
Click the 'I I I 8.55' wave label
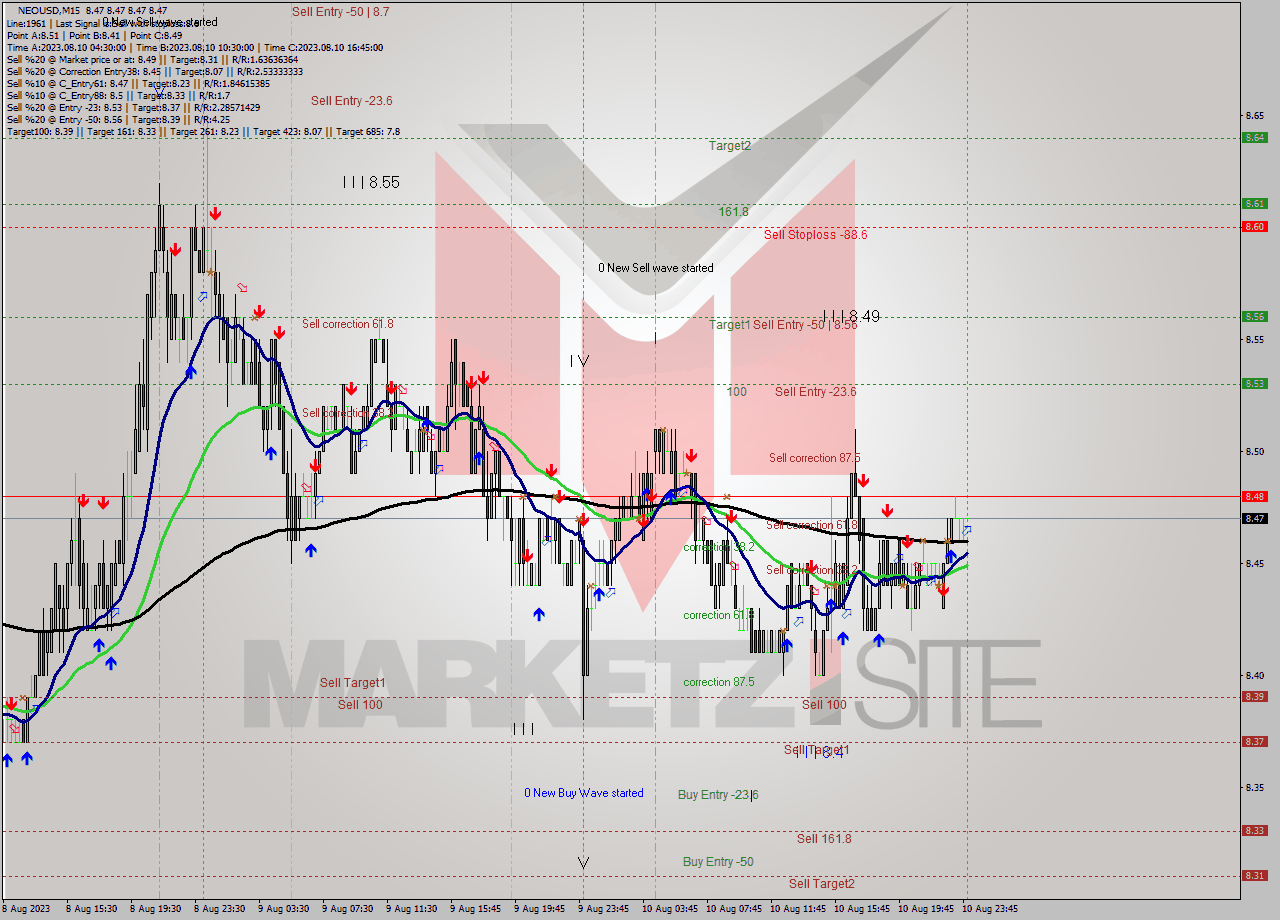click(x=371, y=183)
